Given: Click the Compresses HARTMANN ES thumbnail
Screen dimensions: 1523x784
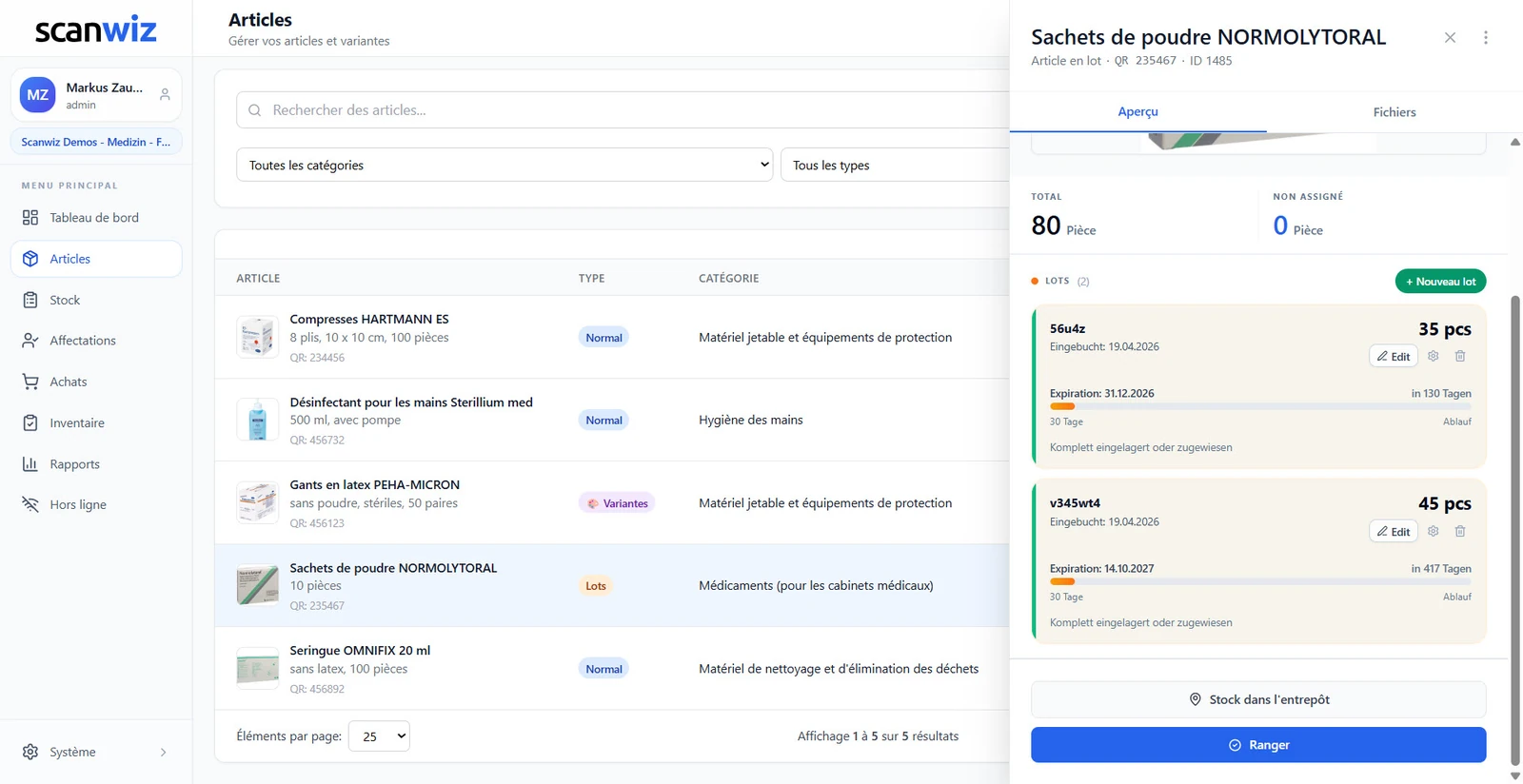Looking at the screenshot, I should [258, 337].
